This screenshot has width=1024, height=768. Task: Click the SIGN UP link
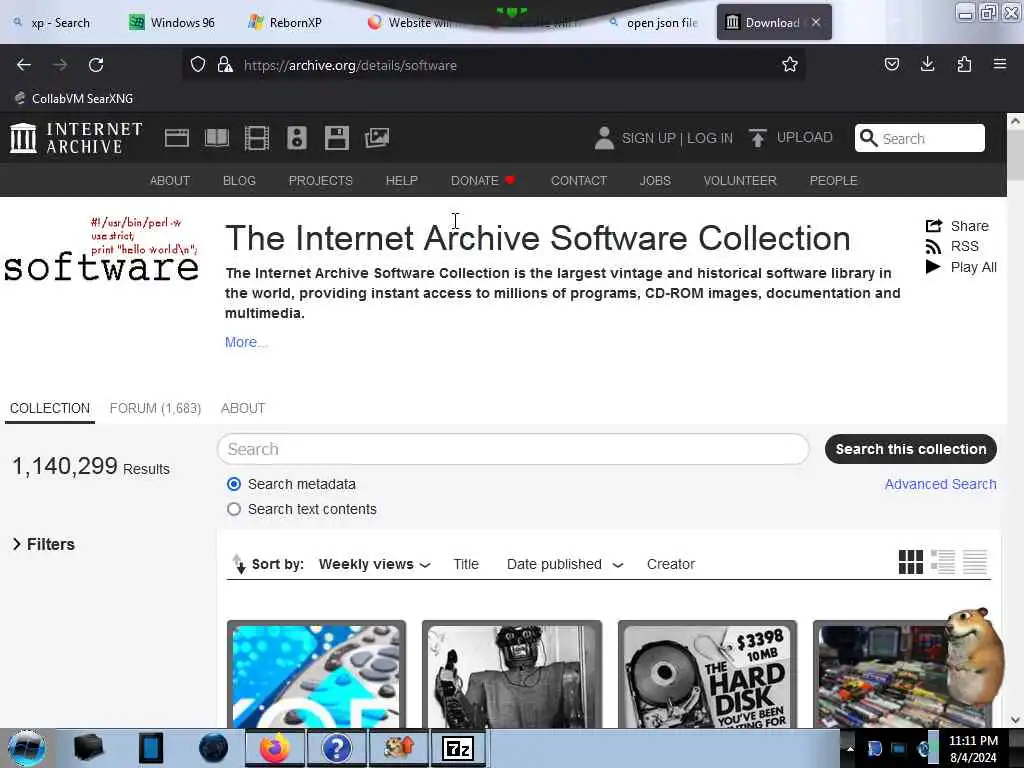[x=648, y=138]
